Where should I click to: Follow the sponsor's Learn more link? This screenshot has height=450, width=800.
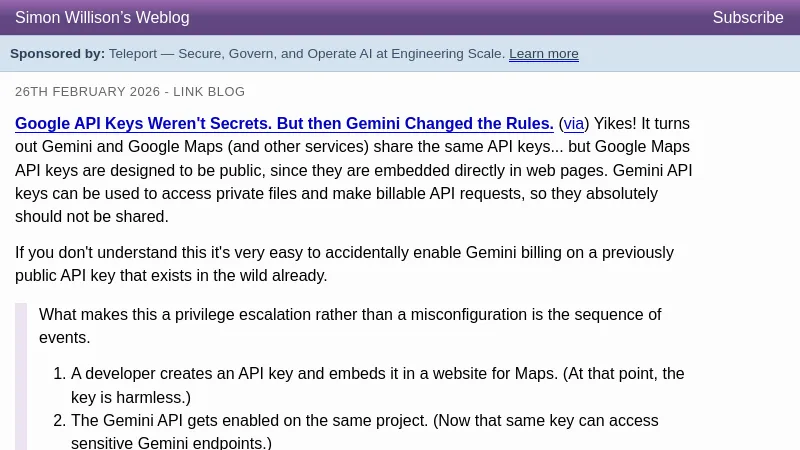tap(543, 54)
